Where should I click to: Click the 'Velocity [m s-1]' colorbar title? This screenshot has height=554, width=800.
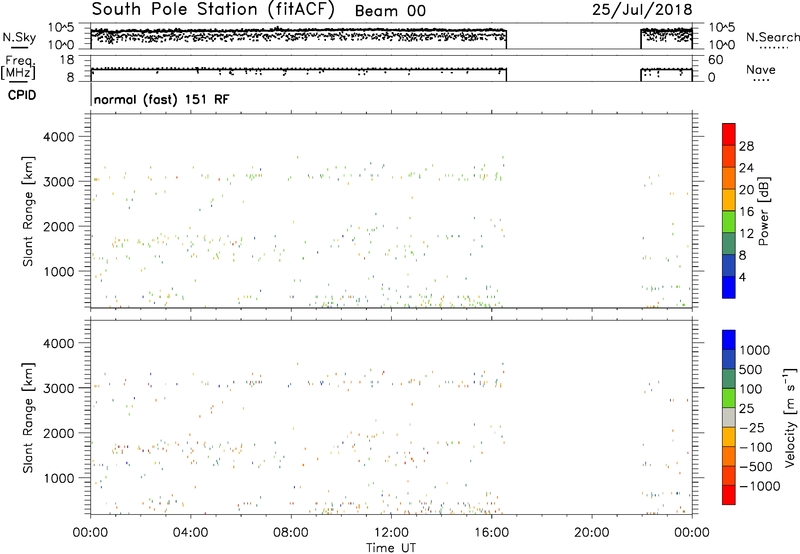790,417
